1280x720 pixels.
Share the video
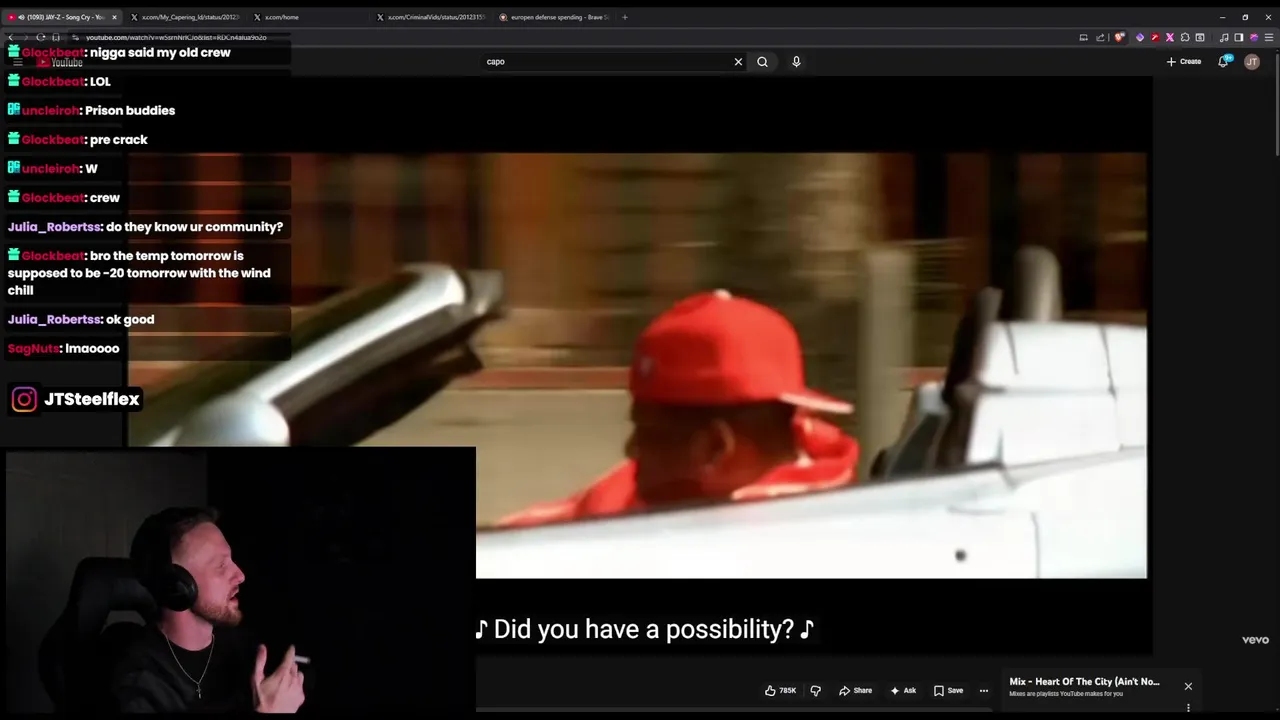[x=855, y=690]
